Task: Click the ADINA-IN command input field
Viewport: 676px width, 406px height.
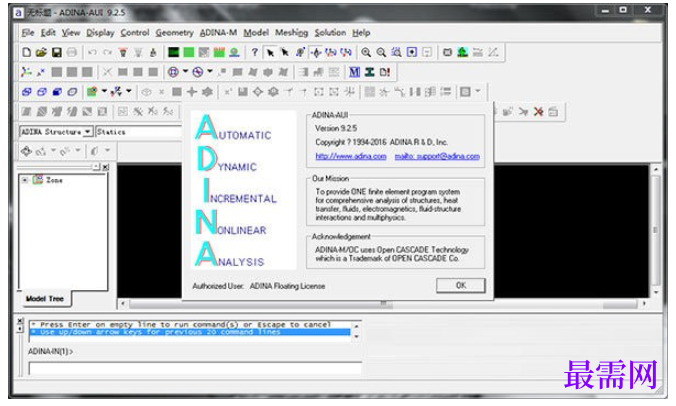Action: click(195, 369)
